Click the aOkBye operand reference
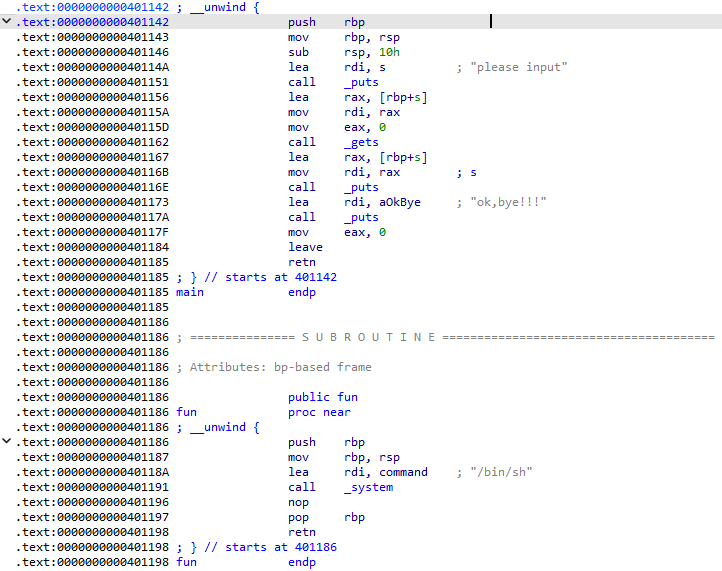This screenshot has width=722, height=571. [399, 202]
